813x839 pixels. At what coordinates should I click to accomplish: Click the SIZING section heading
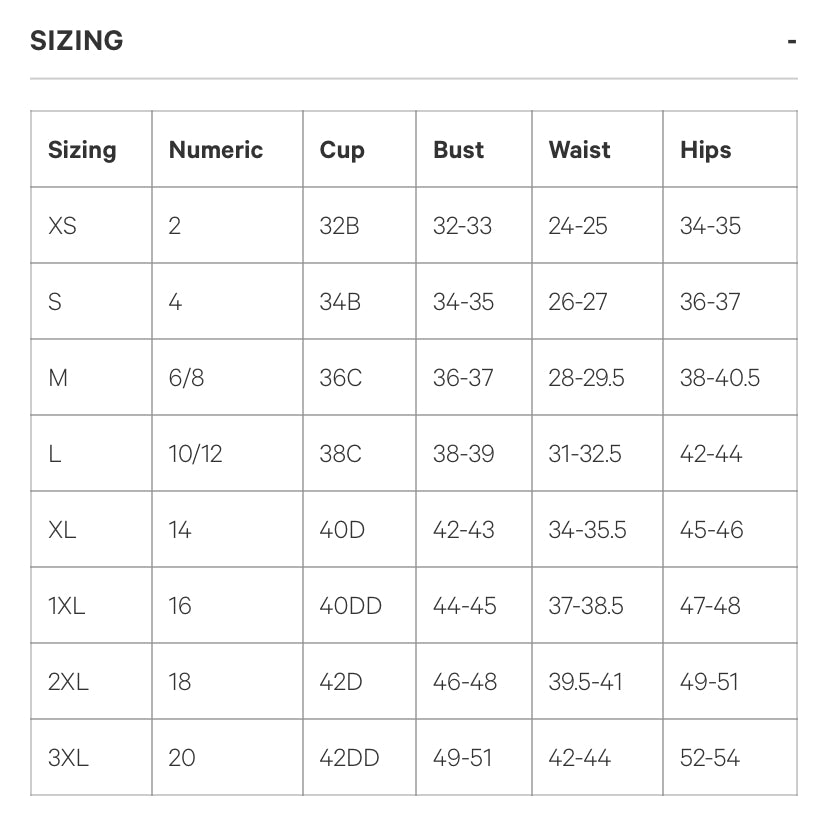77,41
